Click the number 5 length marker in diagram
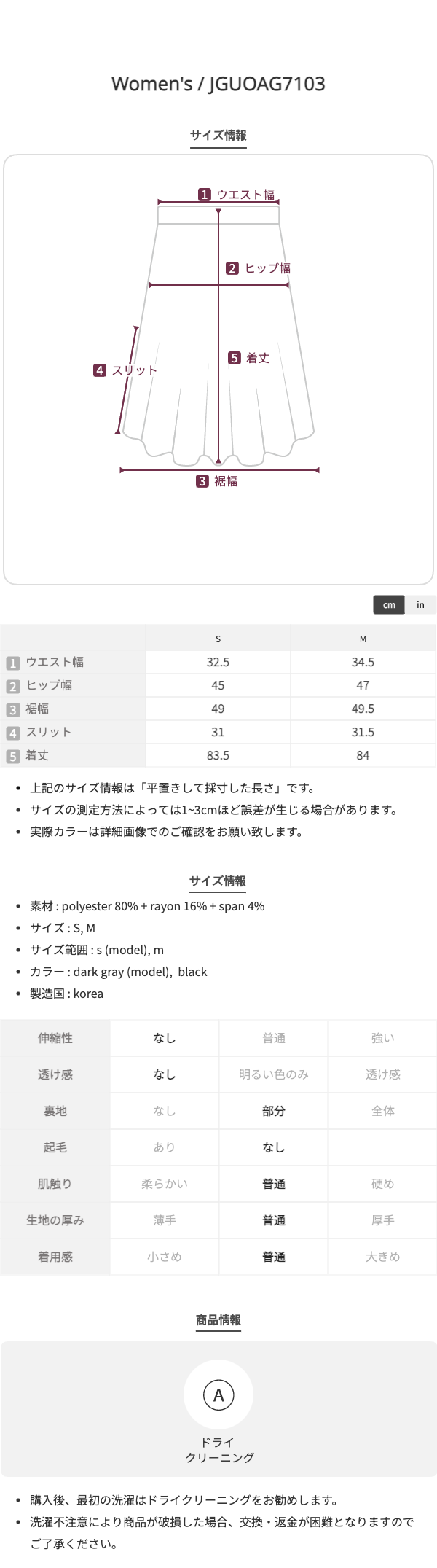 tap(235, 358)
